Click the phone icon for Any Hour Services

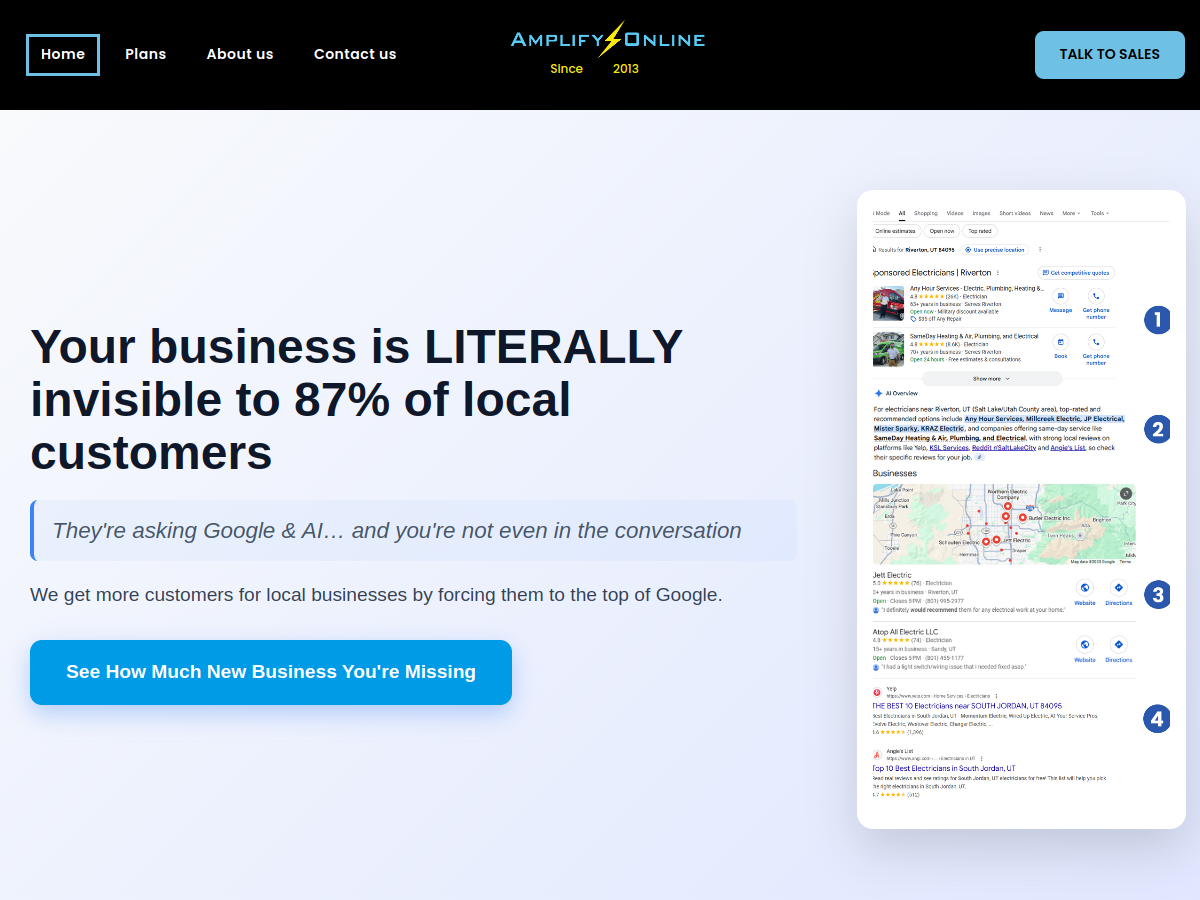pyautogui.click(x=1096, y=296)
